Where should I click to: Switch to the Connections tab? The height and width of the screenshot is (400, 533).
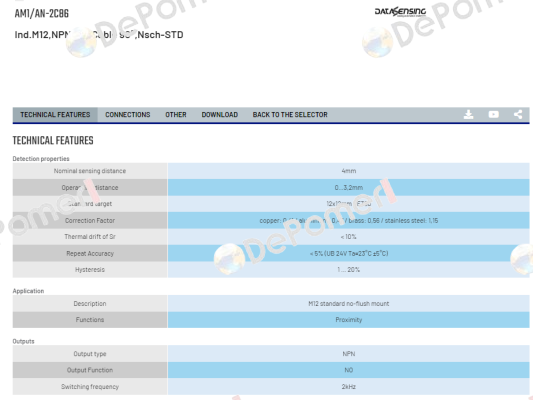click(128, 115)
